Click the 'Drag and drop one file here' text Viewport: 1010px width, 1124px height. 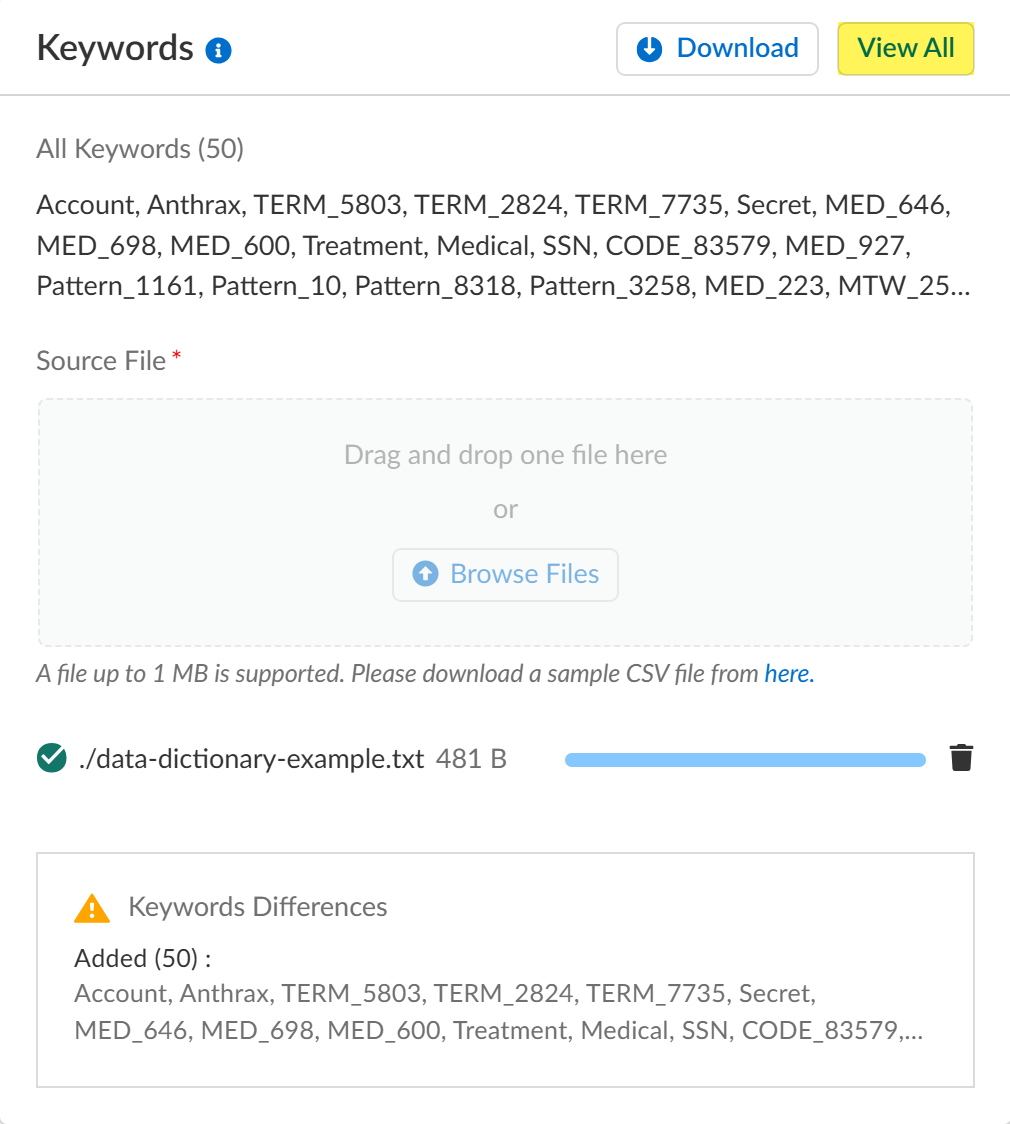(x=505, y=455)
